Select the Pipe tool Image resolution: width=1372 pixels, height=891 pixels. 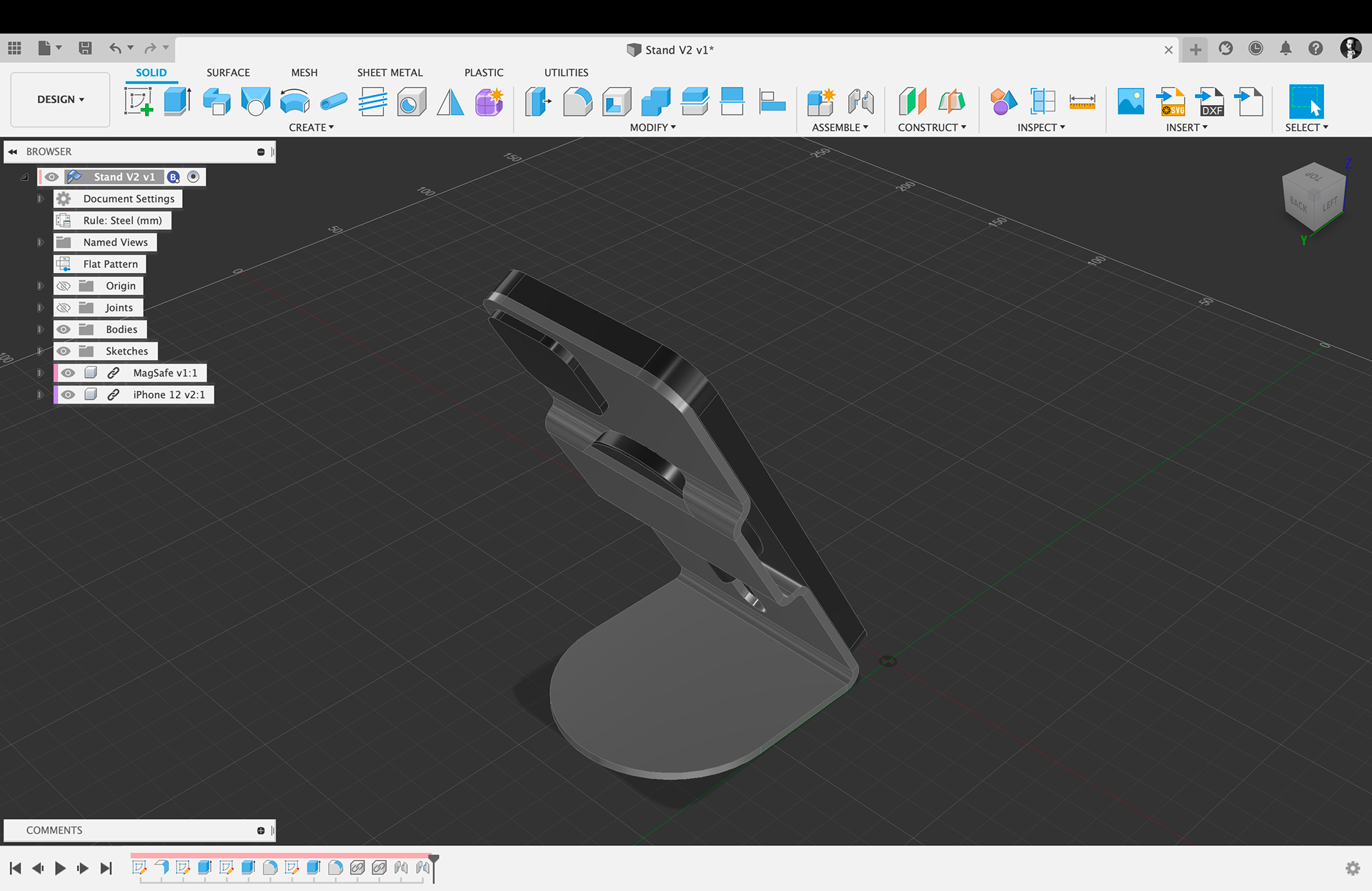tap(334, 101)
